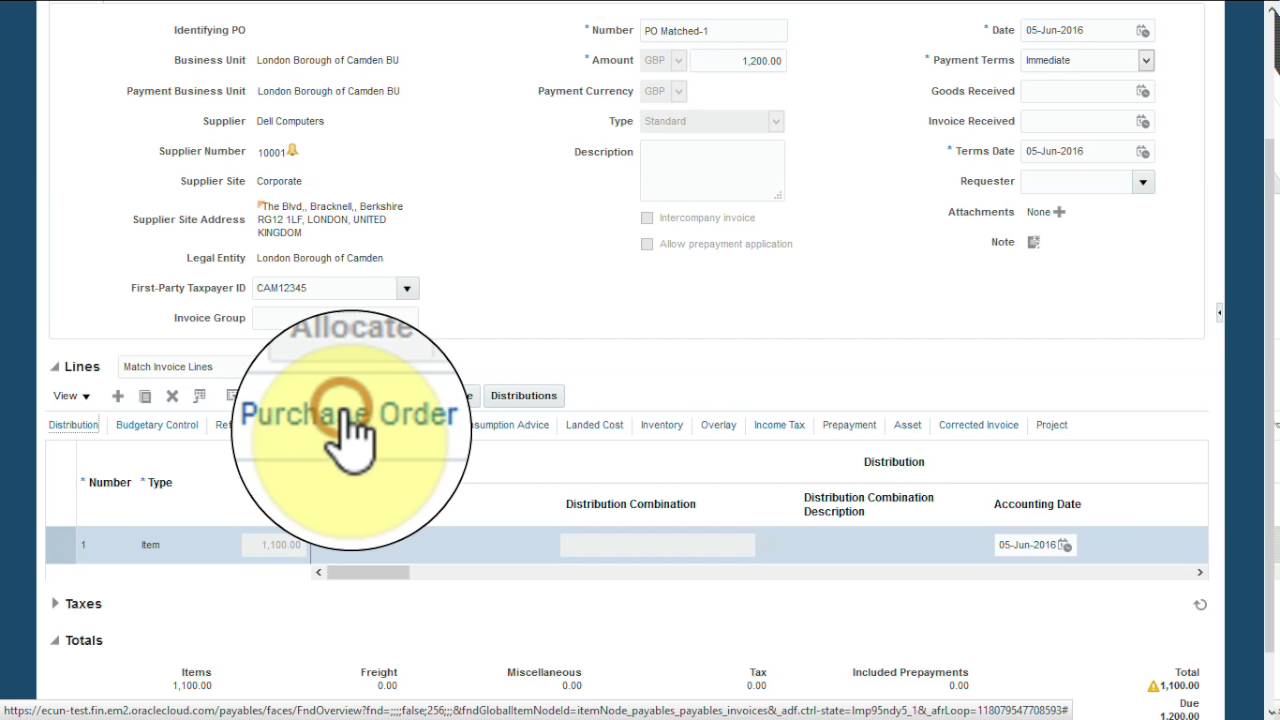Collapse the Totals section

(x=55, y=641)
